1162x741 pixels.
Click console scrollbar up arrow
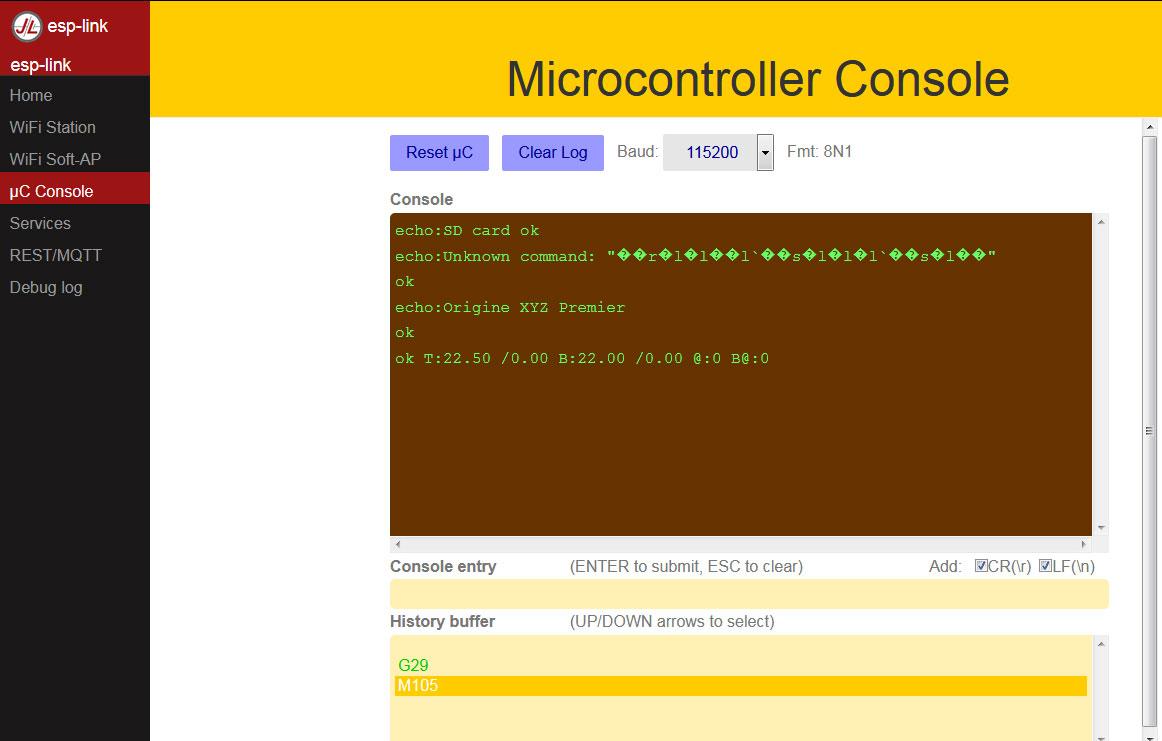(x=1101, y=222)
